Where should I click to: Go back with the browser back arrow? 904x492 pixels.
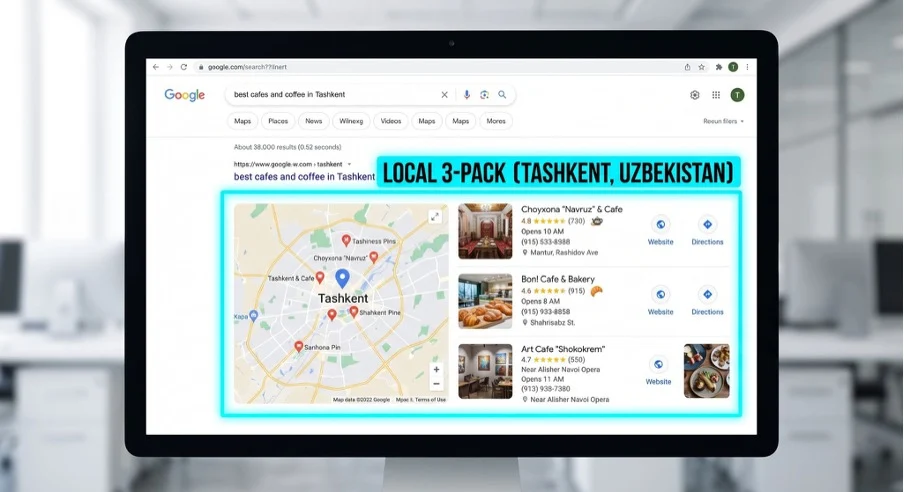click(156, 67)
